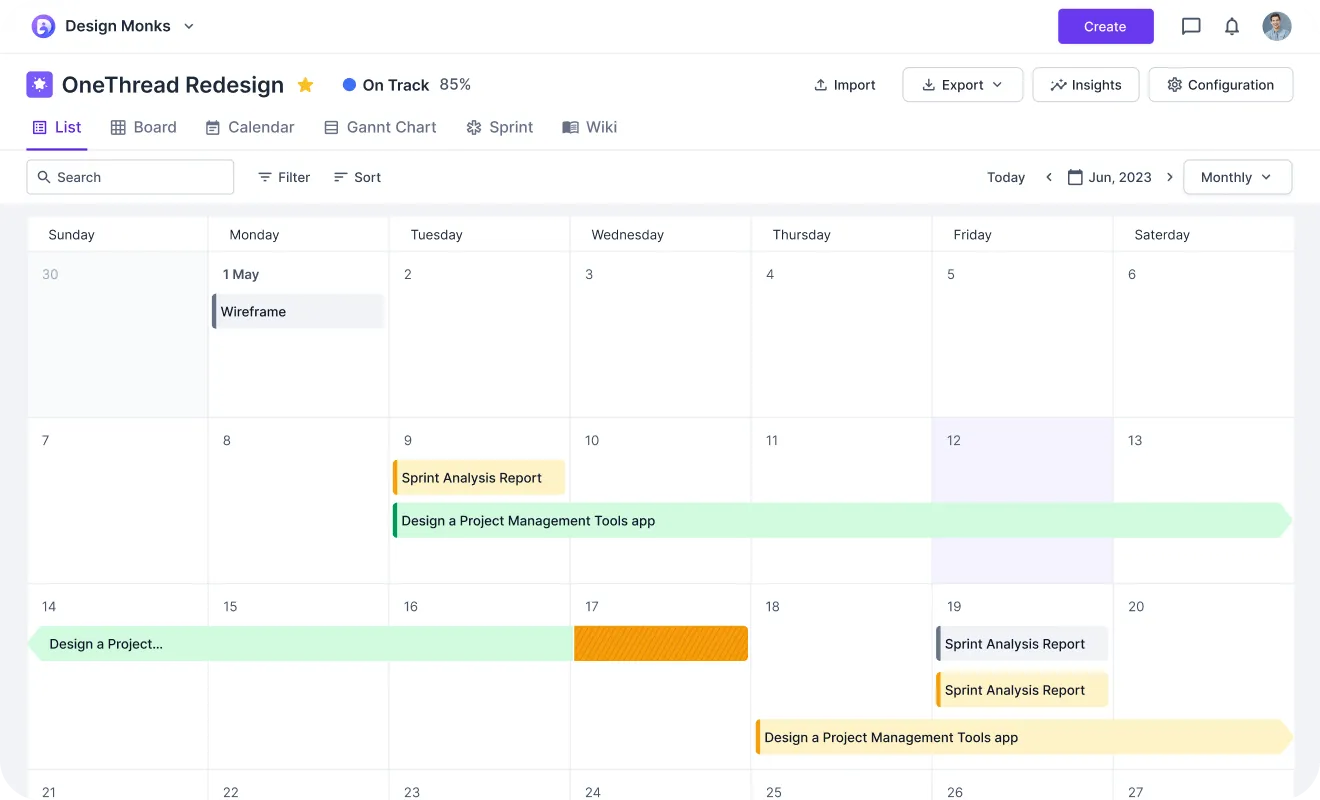The height and width of the screenshot is (800, 1320).
Task: Open the Insights button
Action: pos(1086,85)
